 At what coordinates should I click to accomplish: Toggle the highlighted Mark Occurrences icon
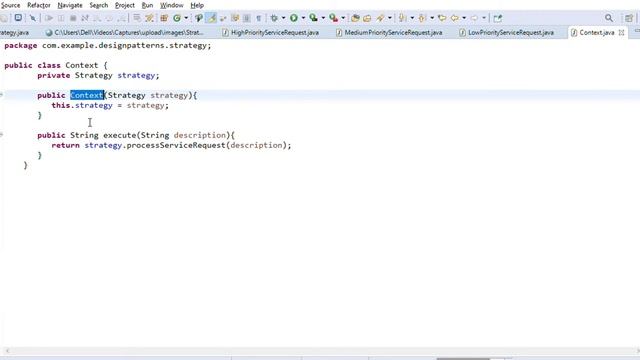(211, 18)
